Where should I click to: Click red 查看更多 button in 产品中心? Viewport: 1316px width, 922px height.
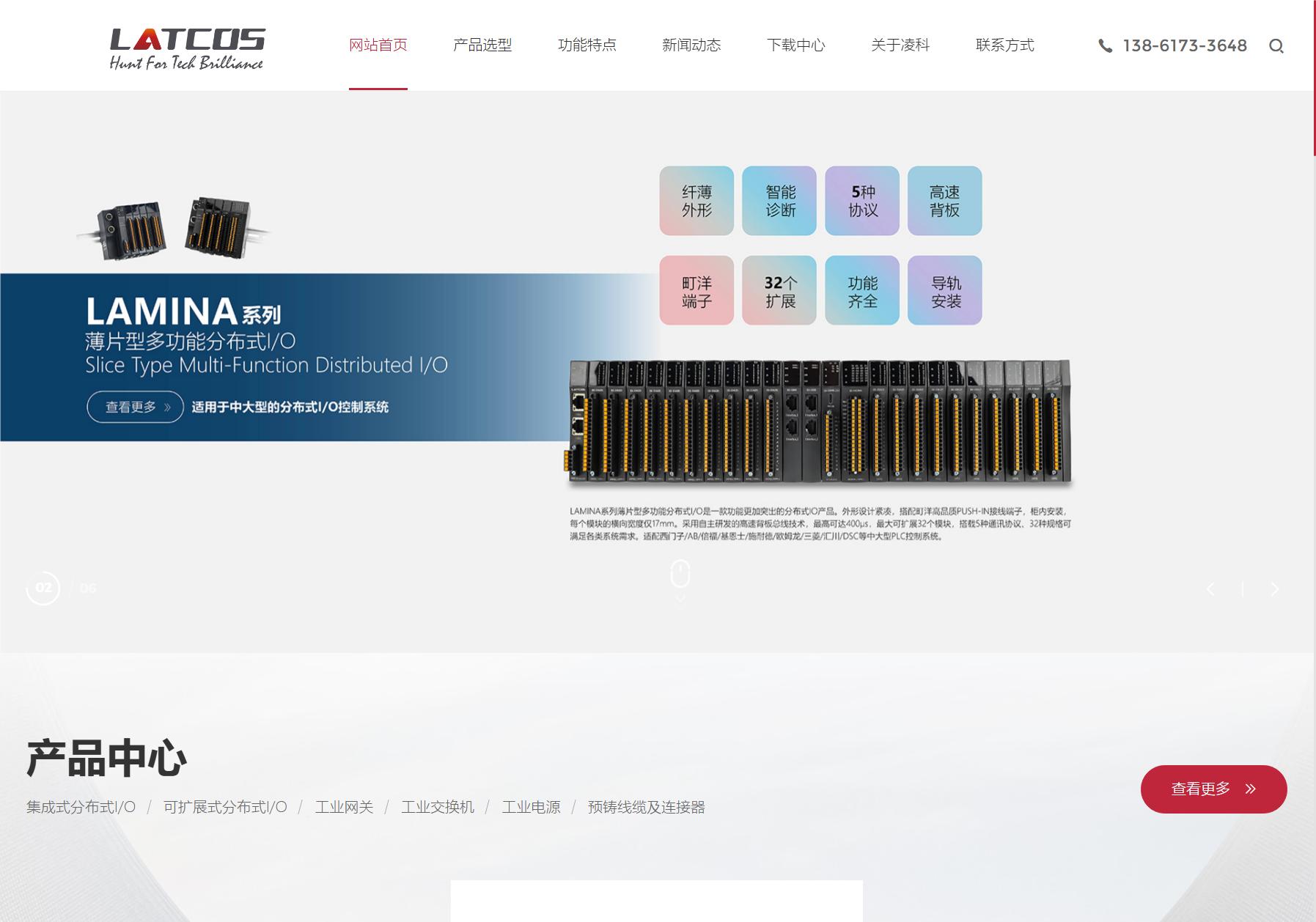(x=1214, y=789)
